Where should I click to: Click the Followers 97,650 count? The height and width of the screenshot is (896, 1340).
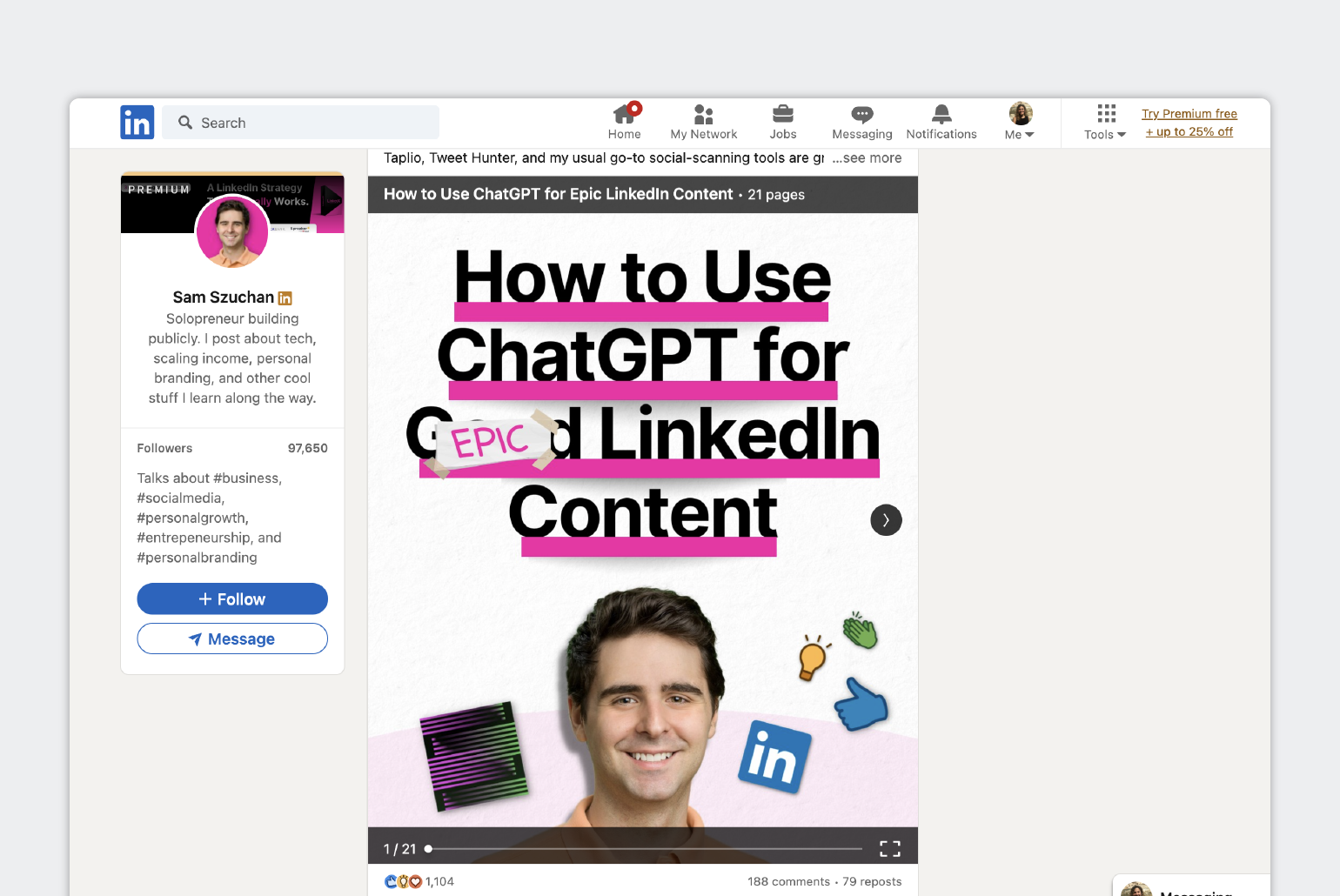(232, 448)
